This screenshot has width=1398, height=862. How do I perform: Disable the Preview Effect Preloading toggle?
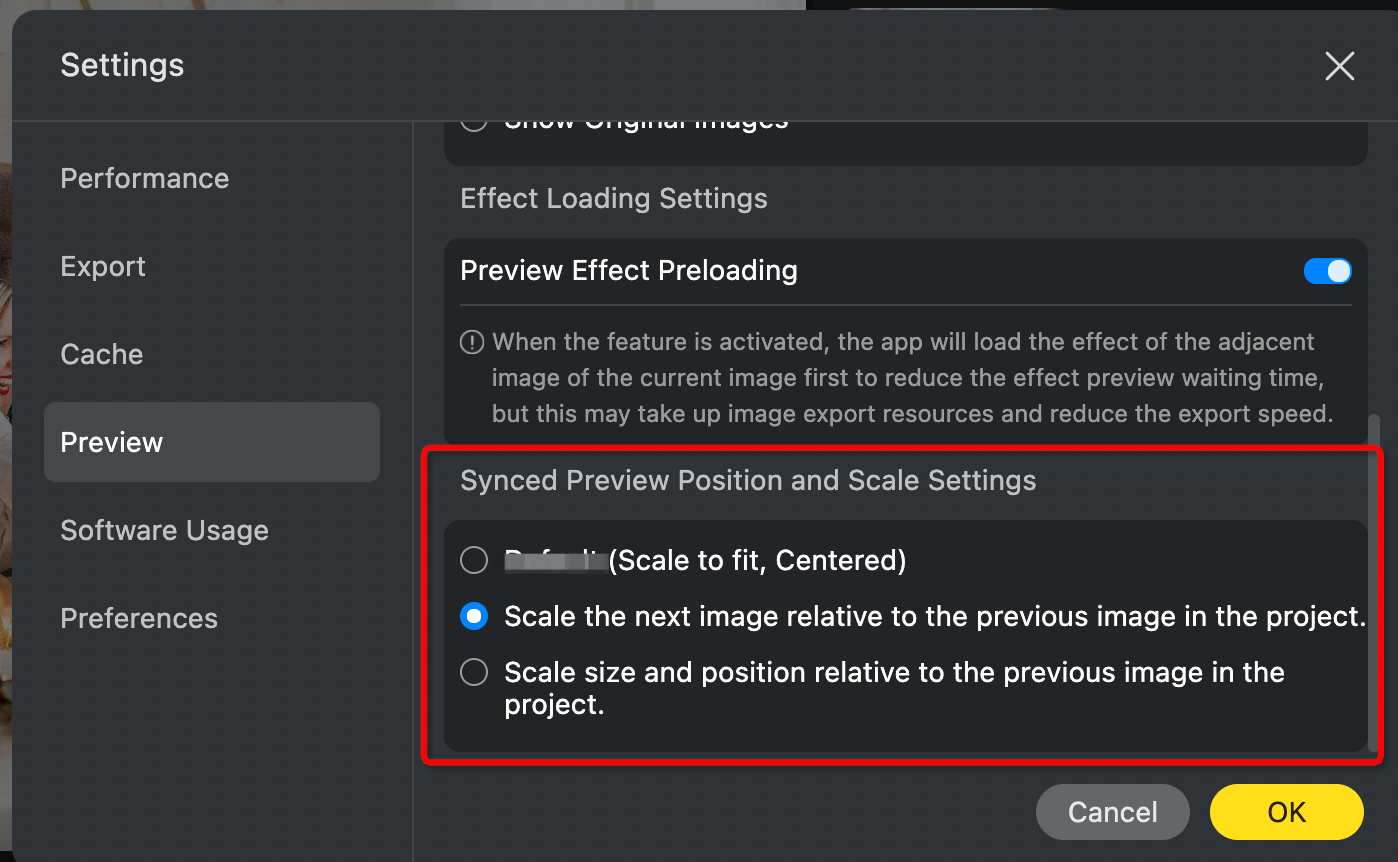1327,271
